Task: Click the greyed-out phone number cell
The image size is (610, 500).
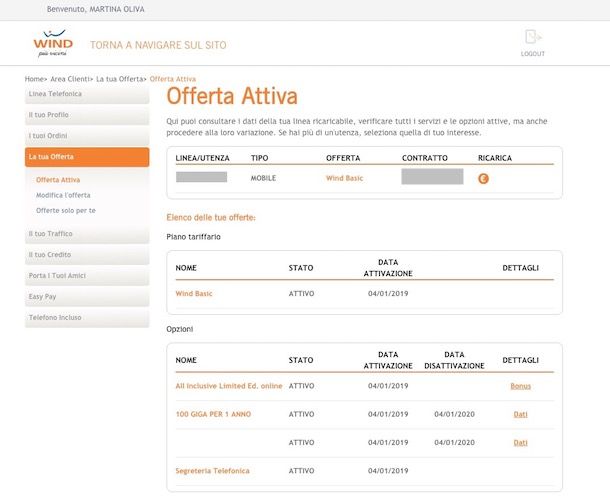Action: (x=202, y=177)
